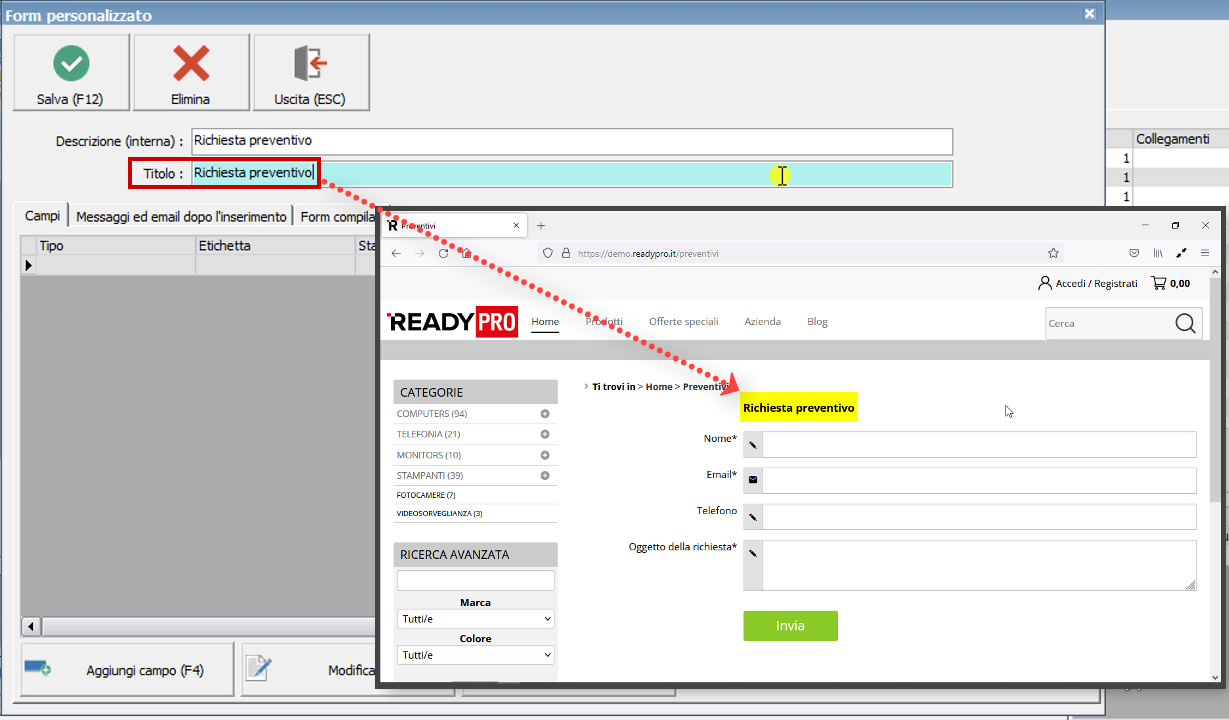Expand the STAMPANTI (39) category
Screen dimensions: 1229x720
coord(545,476)
